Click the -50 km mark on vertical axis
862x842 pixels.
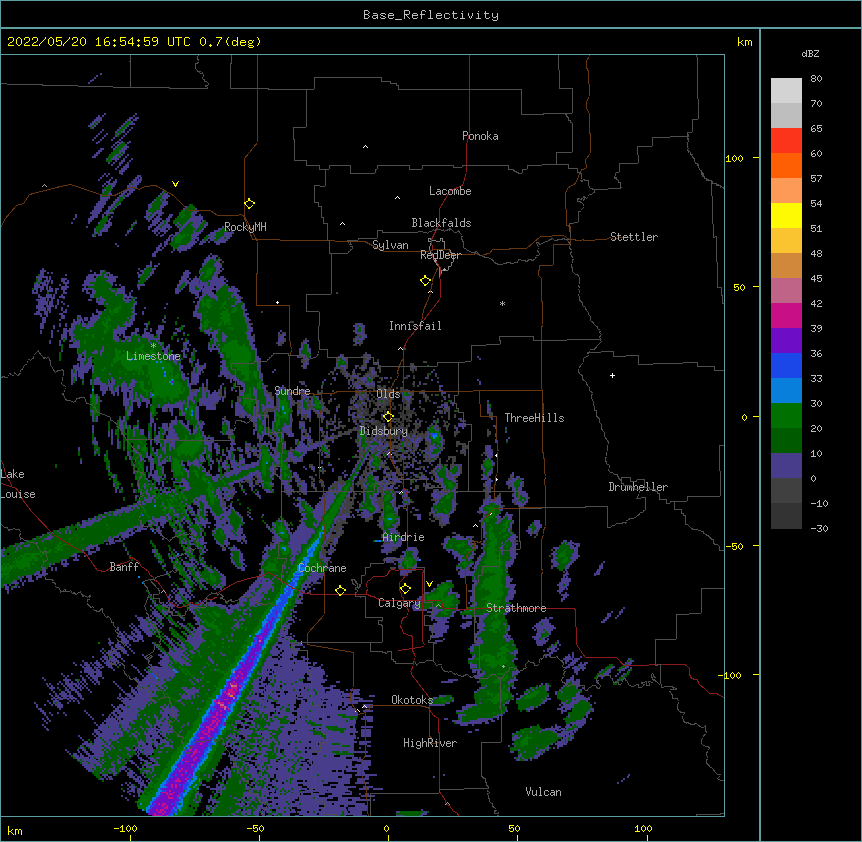point(734,546)
